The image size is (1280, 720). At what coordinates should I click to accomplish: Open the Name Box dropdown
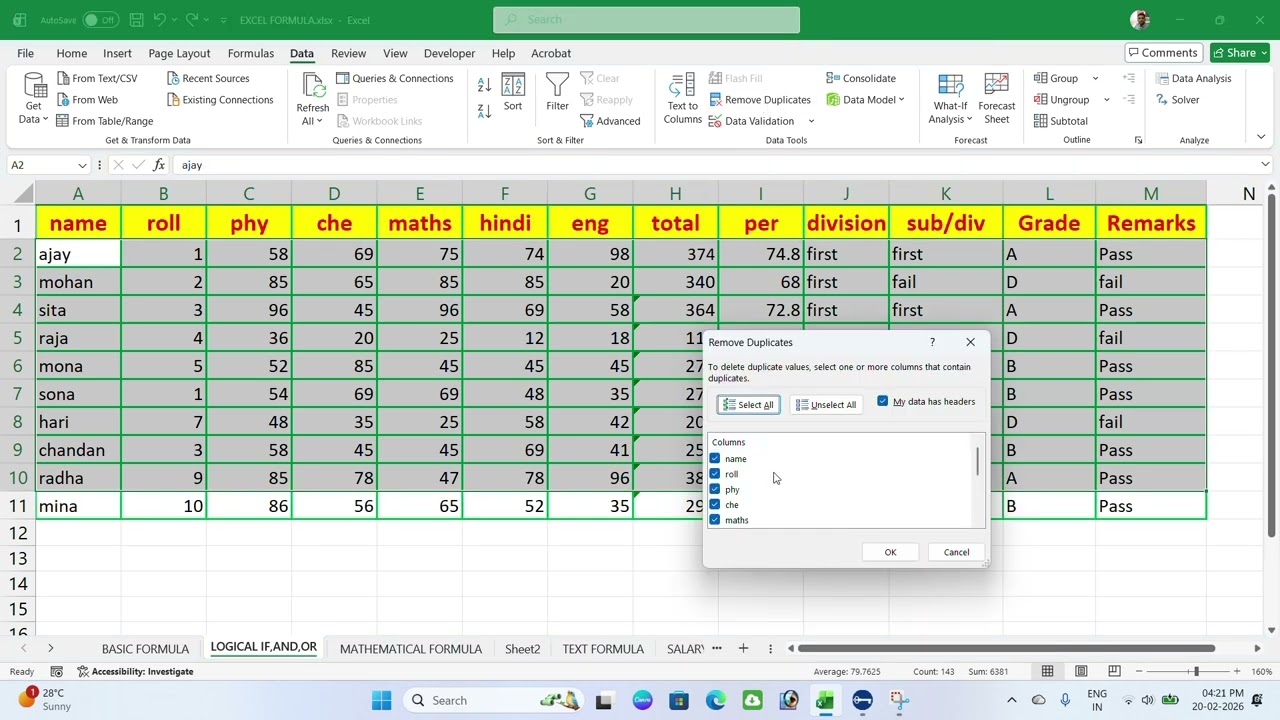(82, 165)
